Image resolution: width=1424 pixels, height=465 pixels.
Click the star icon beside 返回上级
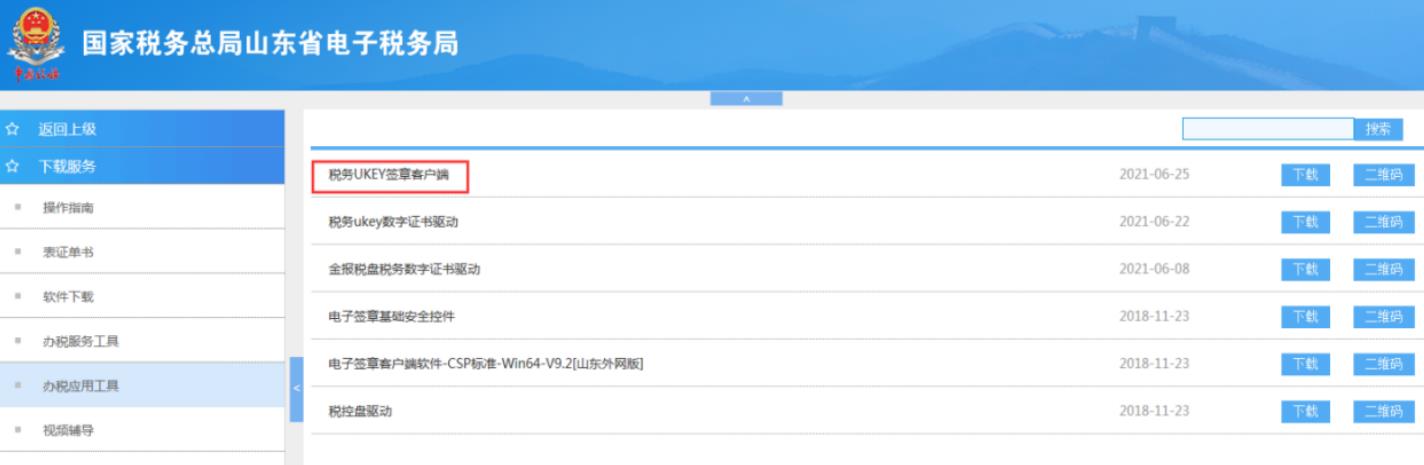tap(13, 129)
